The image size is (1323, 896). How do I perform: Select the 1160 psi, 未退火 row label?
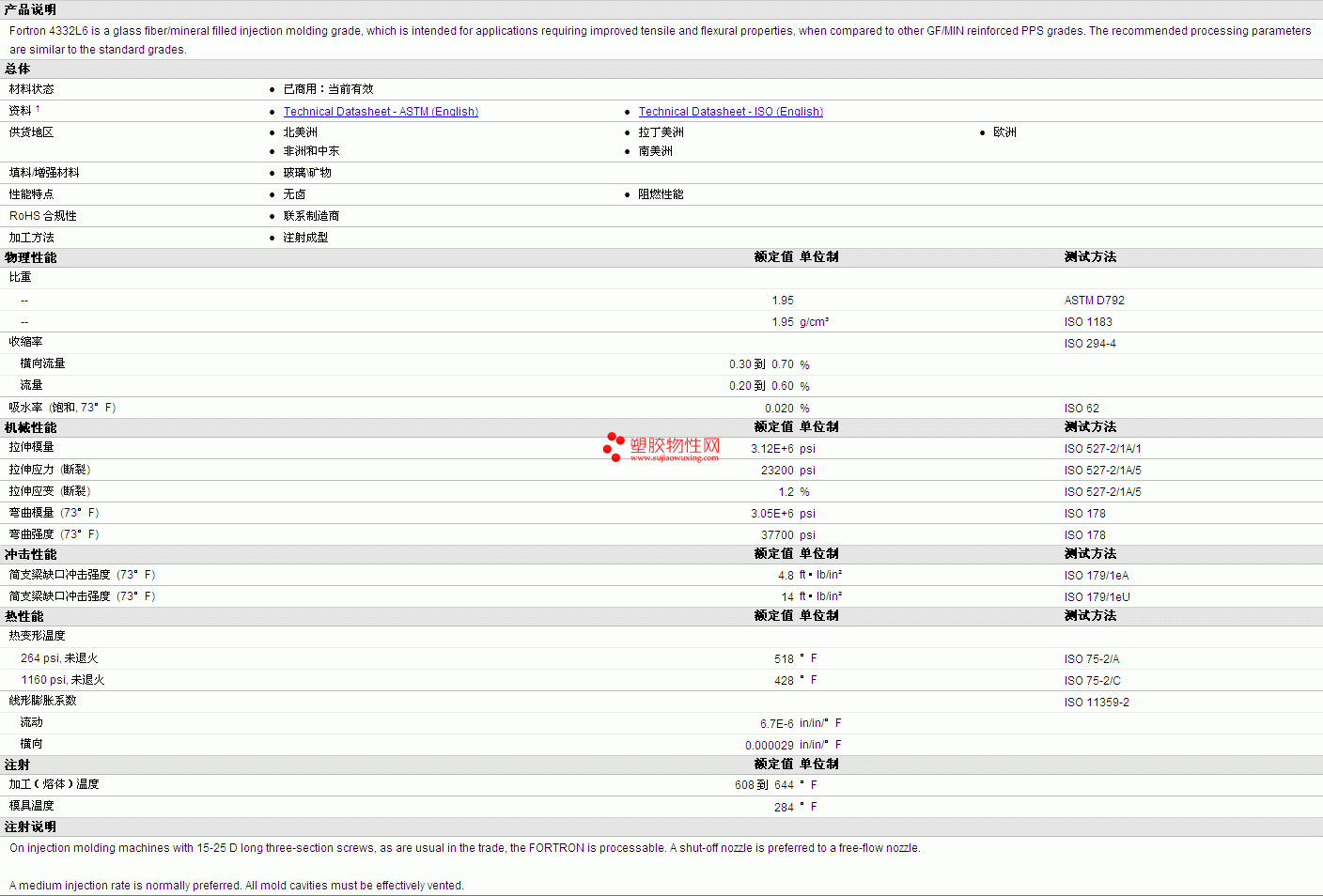pyautogui.click(x=63, y=680)
